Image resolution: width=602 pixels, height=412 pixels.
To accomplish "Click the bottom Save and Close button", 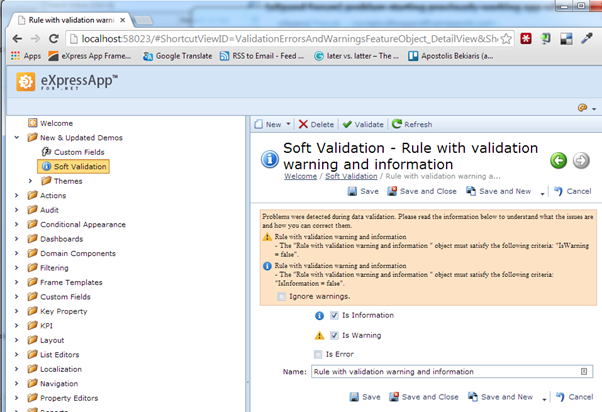I will point(424,397).
